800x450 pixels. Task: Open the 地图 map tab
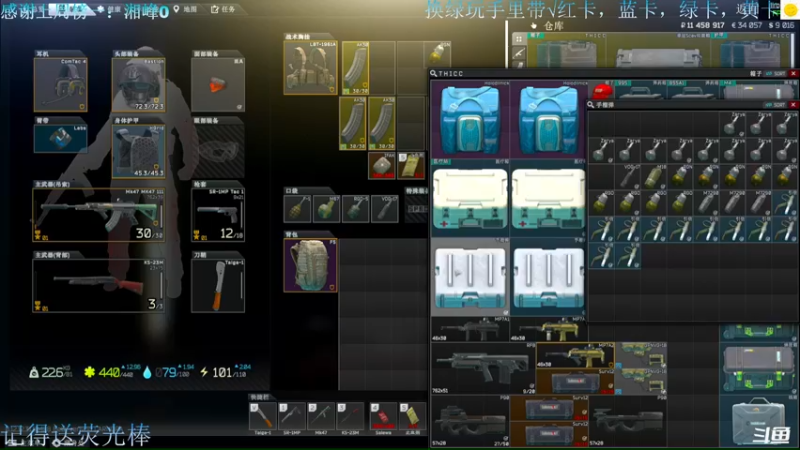(x=185, y=9)
